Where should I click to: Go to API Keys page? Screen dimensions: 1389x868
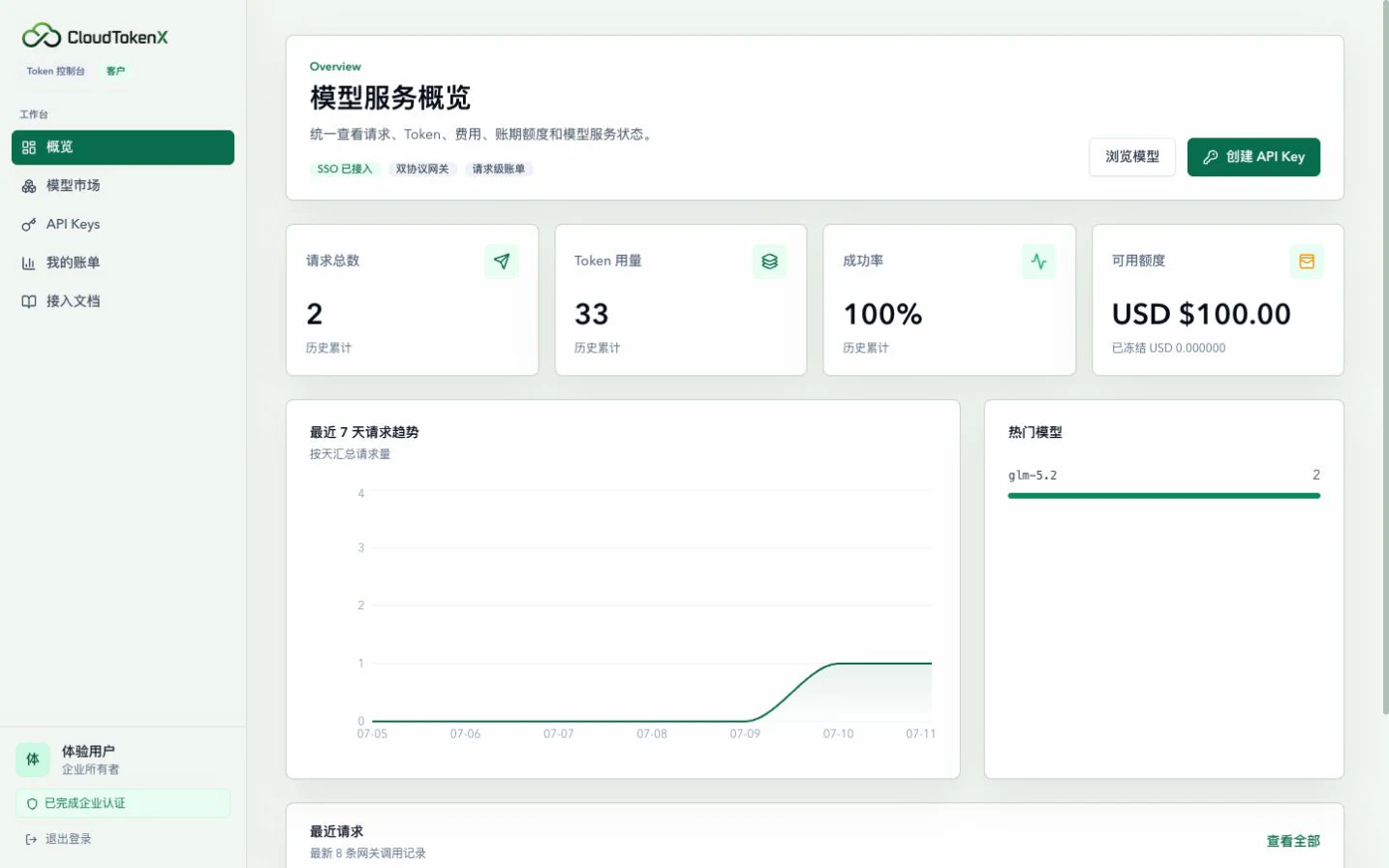tap(123, 224)
